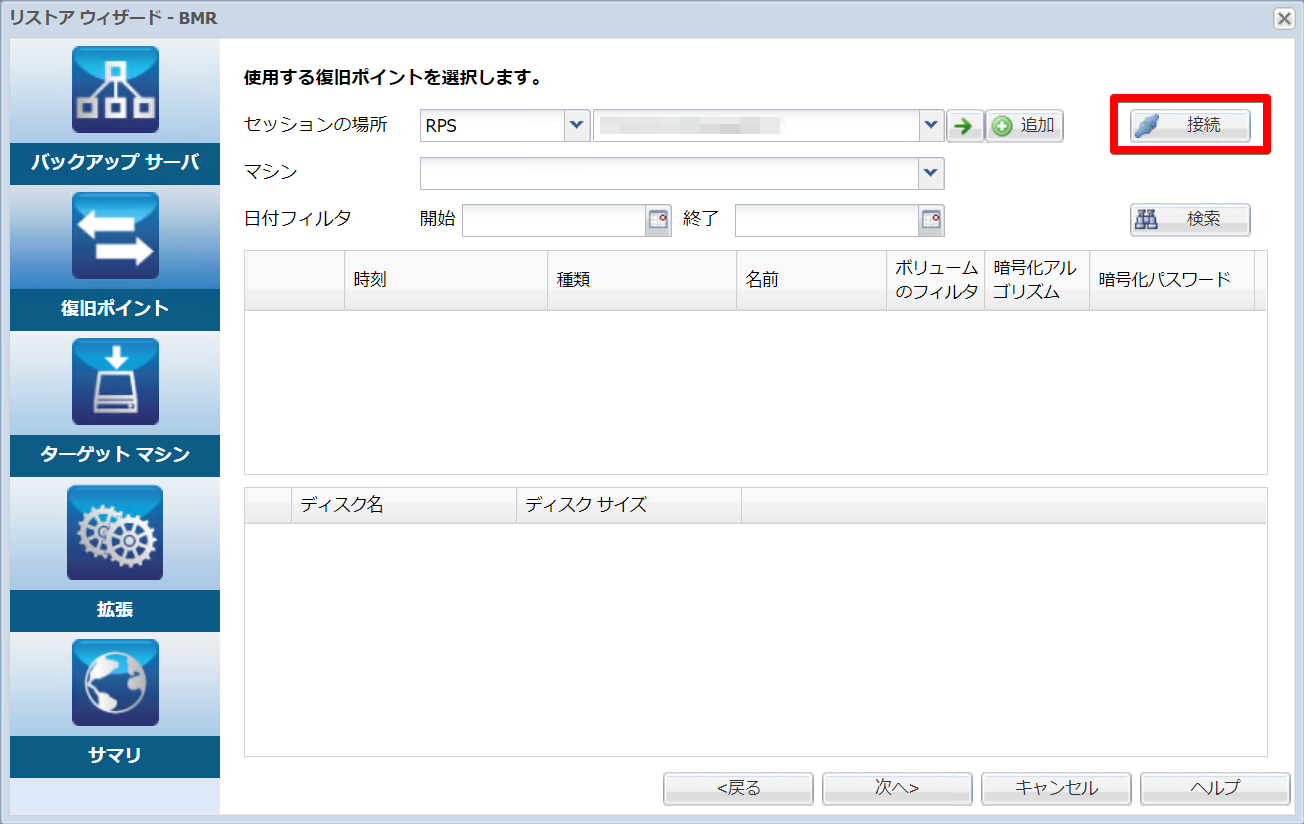Open the 終了 date calendar picker
Screen dimensions: 1304x824
(932, 220)
